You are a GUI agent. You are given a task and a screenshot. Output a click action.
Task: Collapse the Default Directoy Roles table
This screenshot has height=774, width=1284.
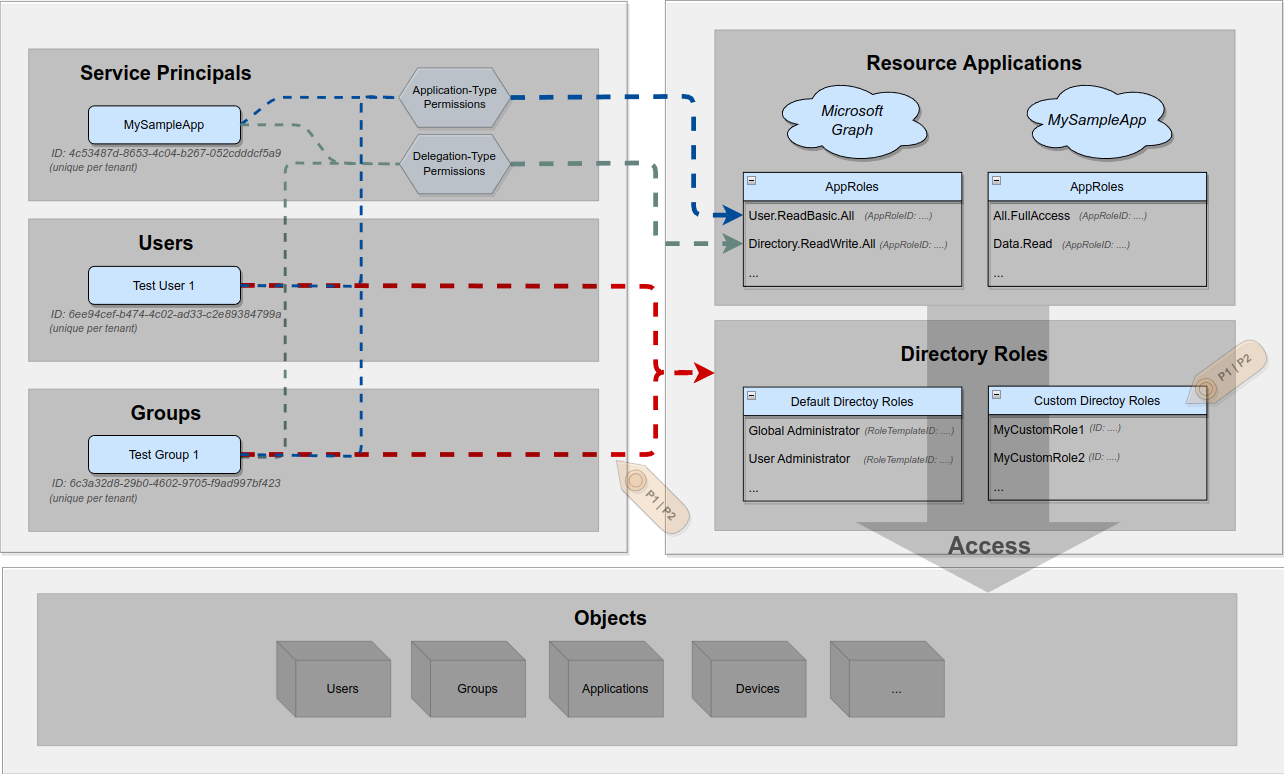(x=751, y=397)
